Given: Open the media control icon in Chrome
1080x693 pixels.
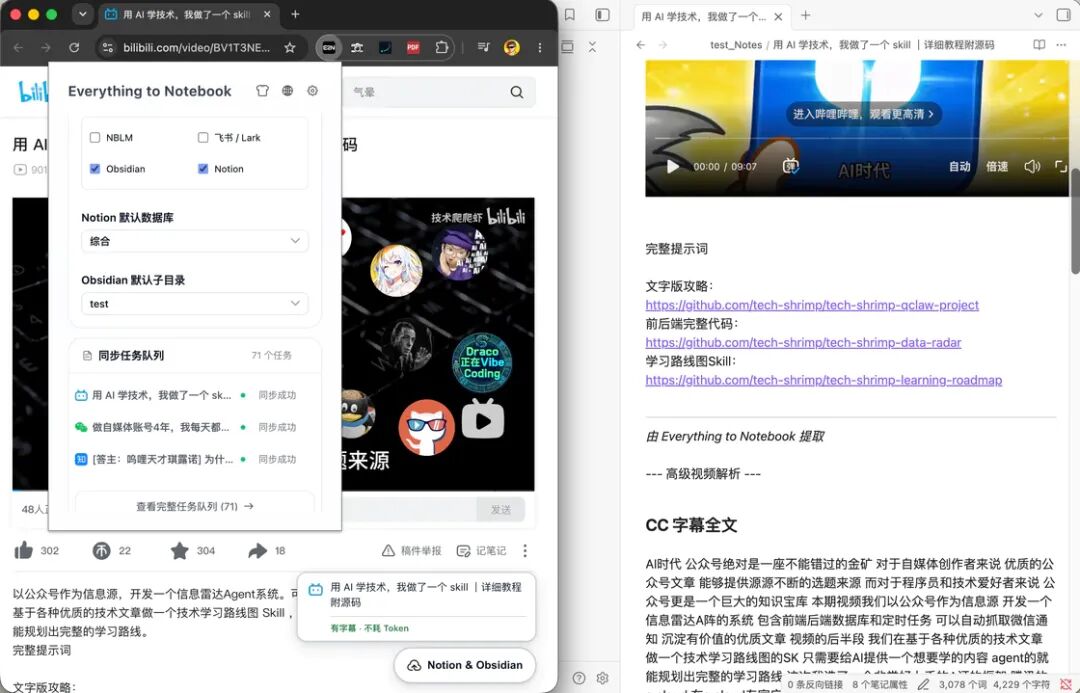Looking at the screenshot, I should pyautogui.click(x=484, y=48).
